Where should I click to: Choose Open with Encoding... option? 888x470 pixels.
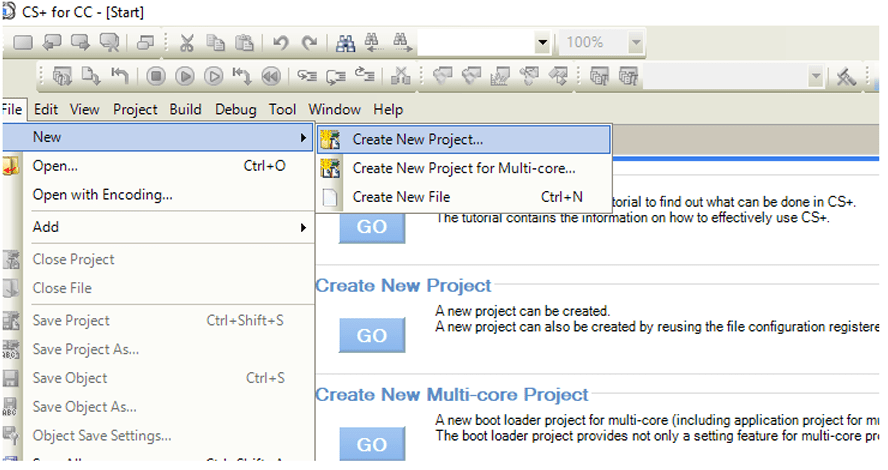[102, 195]
